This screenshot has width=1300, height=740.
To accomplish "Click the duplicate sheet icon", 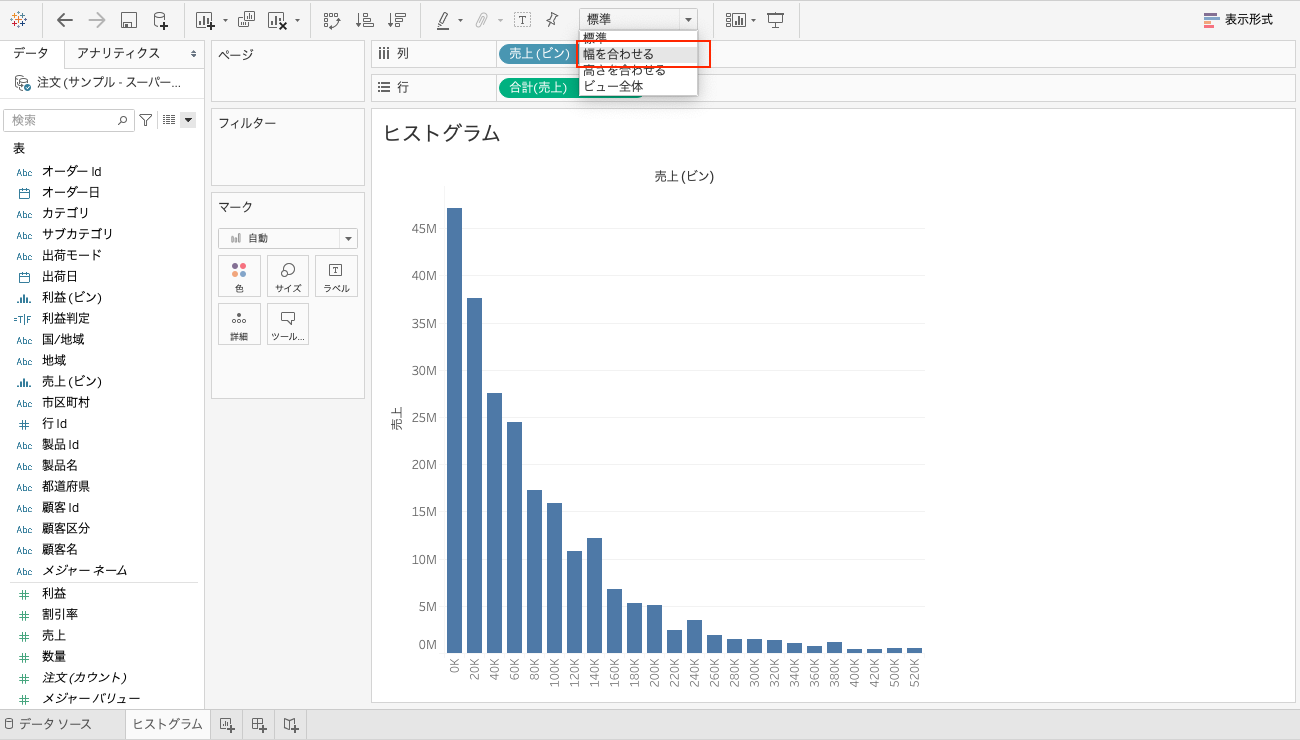I will coord(246,20).
